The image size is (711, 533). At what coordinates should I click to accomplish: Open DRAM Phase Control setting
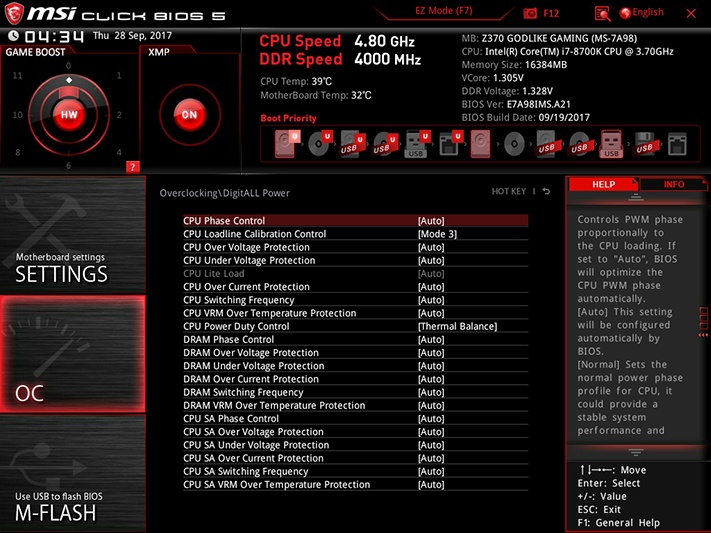coord(356,339)
